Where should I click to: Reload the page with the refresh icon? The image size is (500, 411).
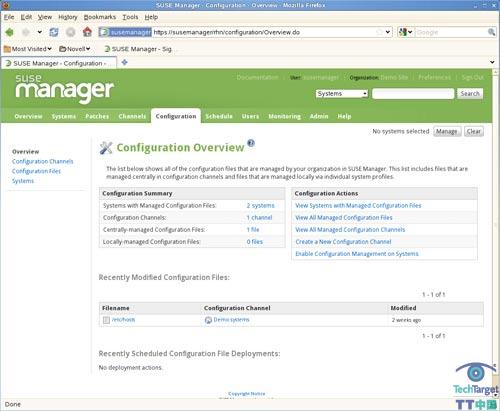[x=54, y=32]
